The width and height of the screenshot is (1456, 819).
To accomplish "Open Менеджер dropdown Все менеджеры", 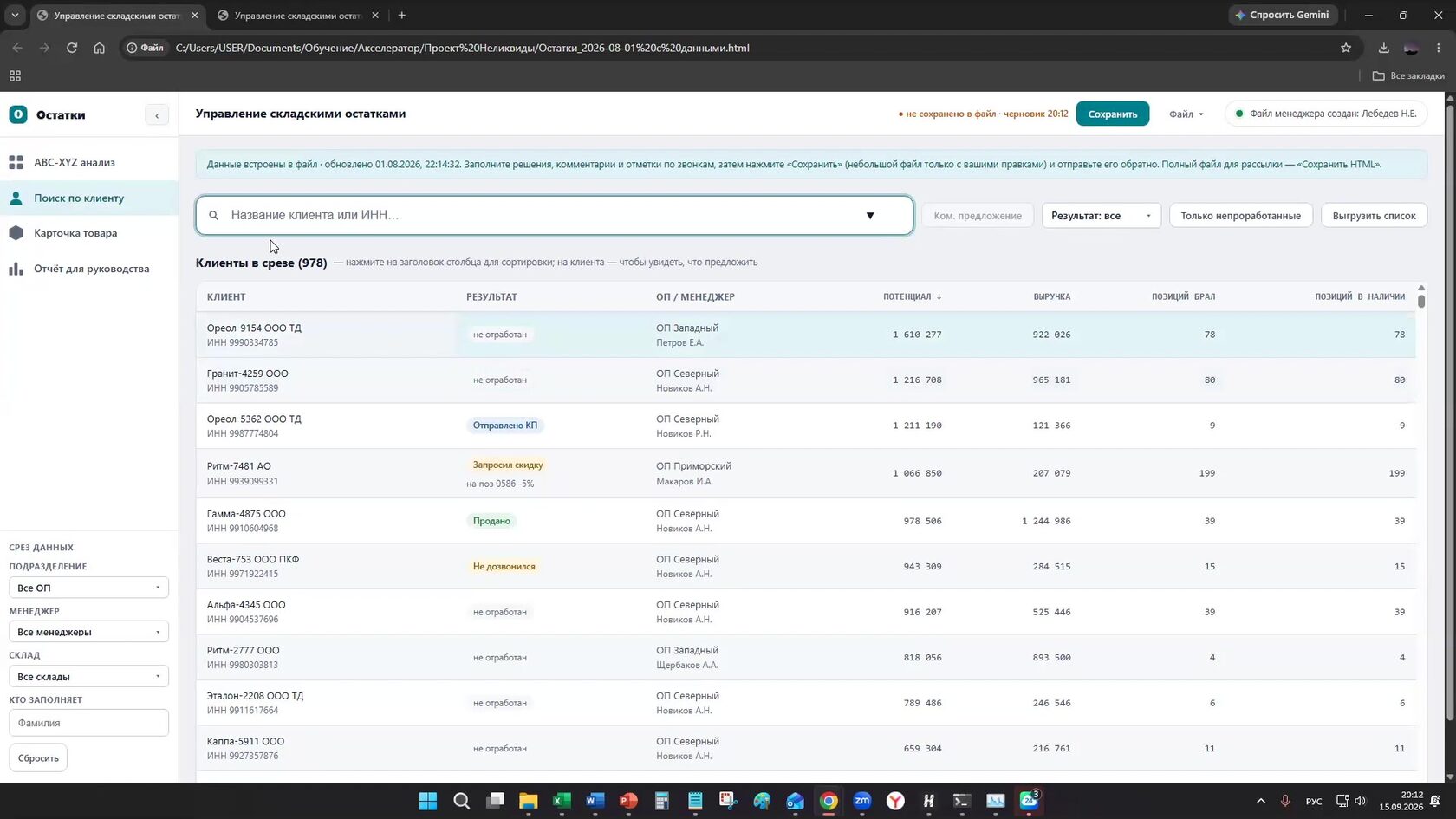I will pyautogui.click(x=88, y=632).
